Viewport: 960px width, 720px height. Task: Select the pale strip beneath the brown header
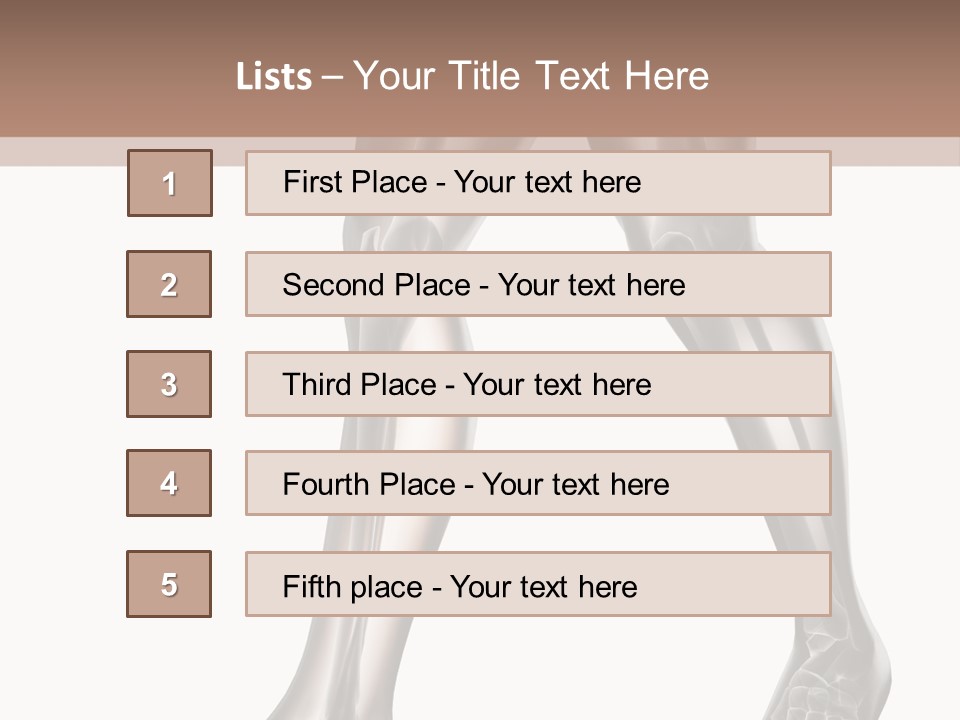(60, 151)
